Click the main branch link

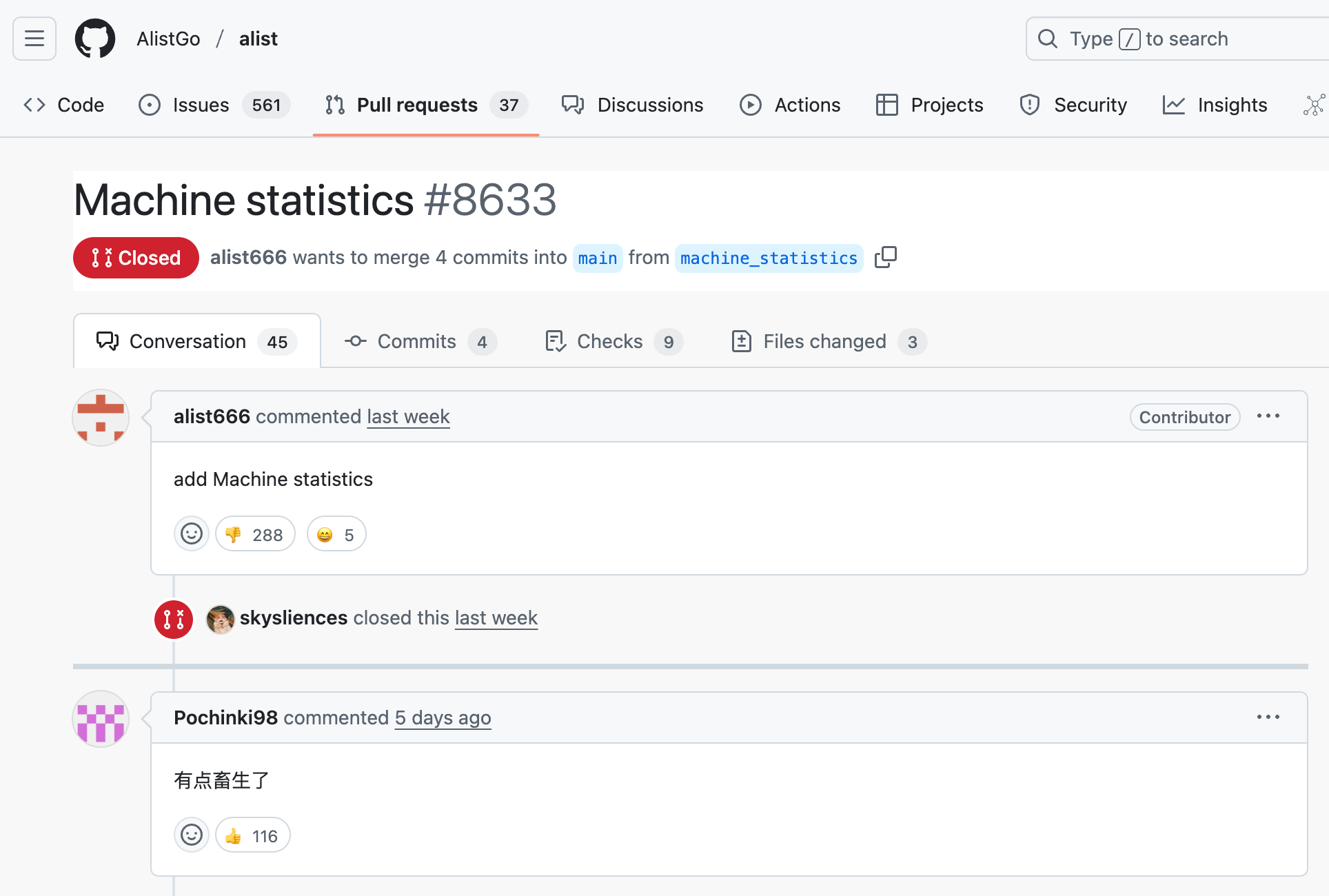pos(598,258)
